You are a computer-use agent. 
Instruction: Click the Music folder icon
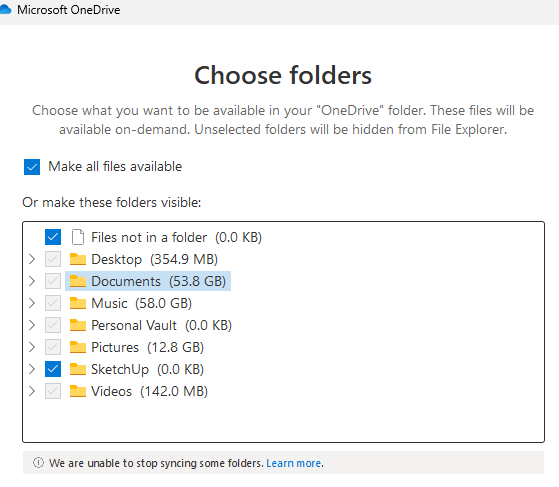pos(78,303)
